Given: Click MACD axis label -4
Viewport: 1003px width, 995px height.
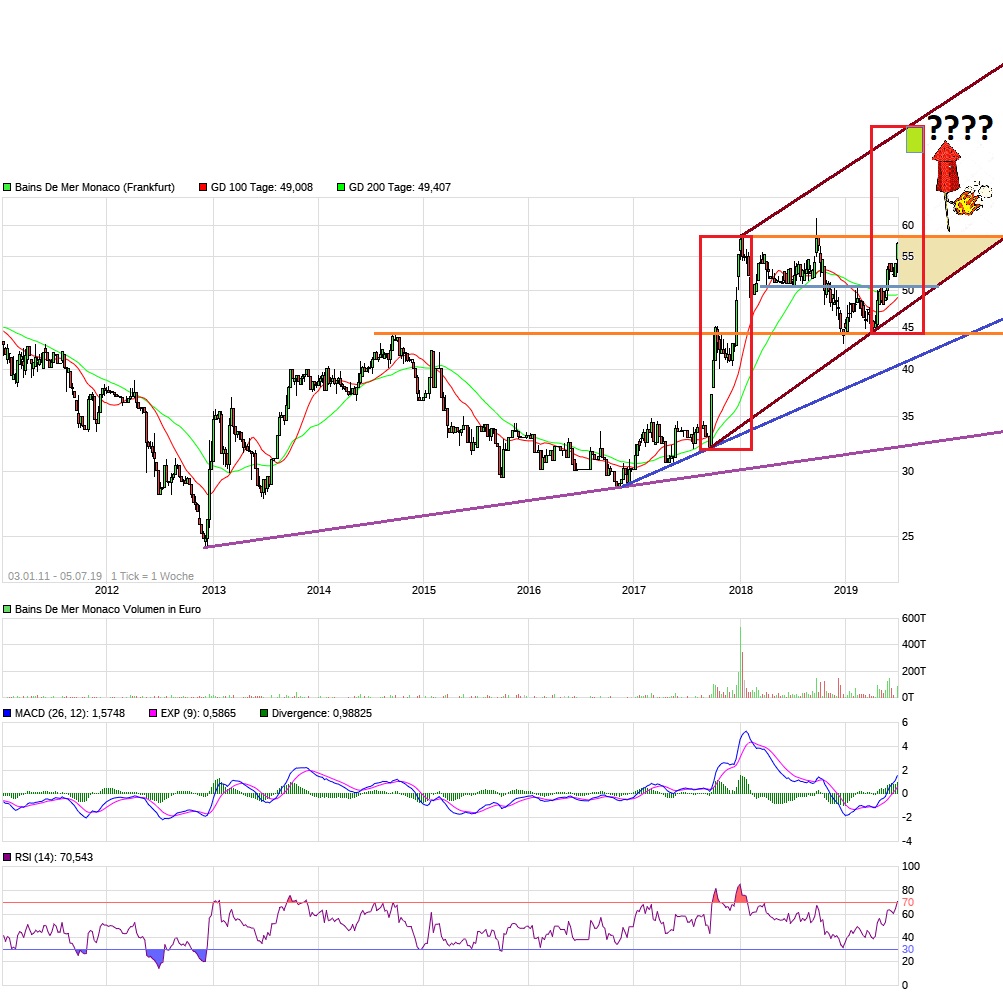Looking at the screenshot, I should (x=906, y=841).
